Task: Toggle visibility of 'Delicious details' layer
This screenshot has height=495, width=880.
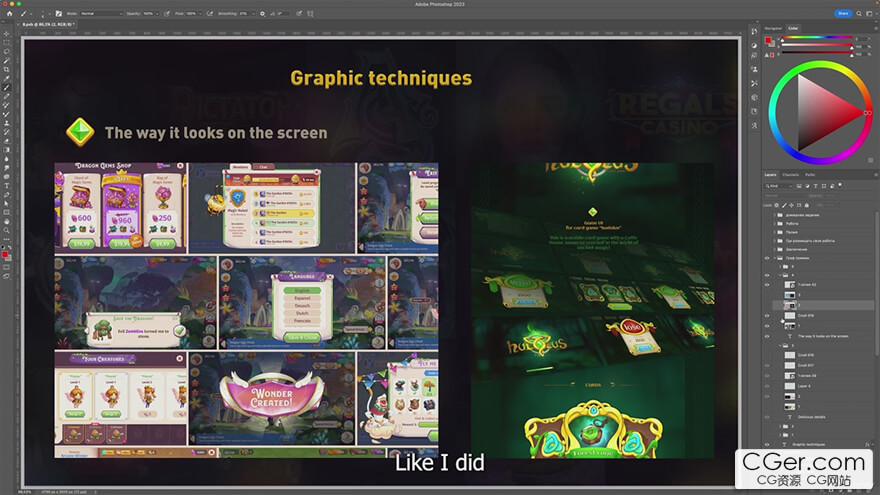Action: pyautogui.click(x=767, y=417)
